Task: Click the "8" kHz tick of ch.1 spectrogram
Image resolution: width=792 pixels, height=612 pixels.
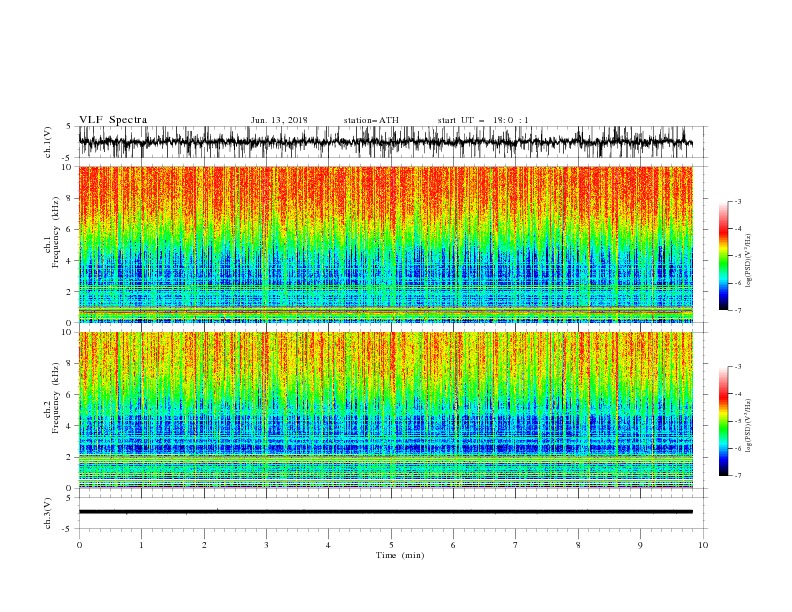Action: (x=70, y=198)
